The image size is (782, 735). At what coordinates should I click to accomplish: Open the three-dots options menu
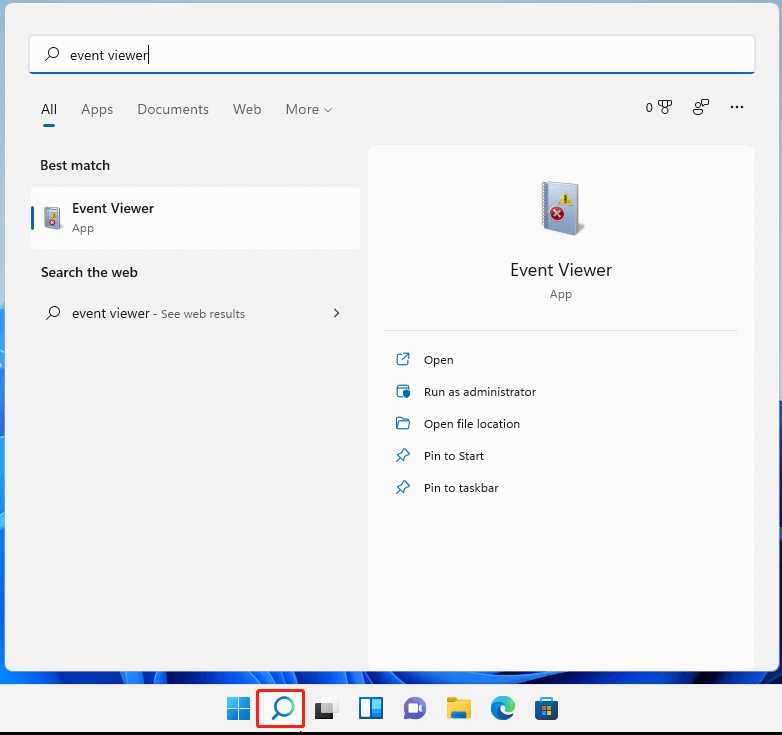tap(737, 107)
